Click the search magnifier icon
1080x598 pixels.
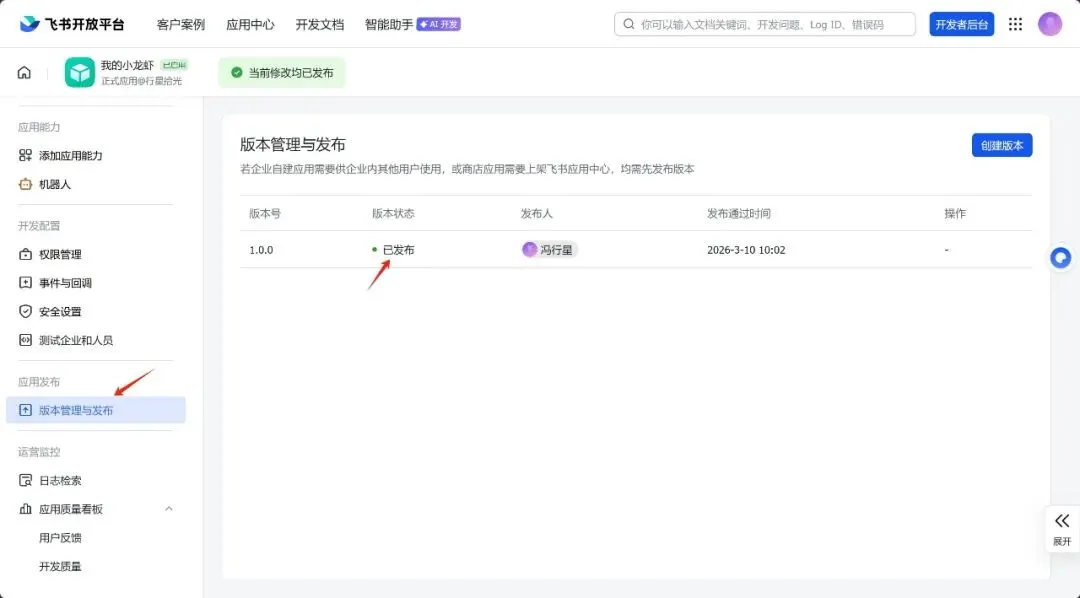click(x=628, y=24)
